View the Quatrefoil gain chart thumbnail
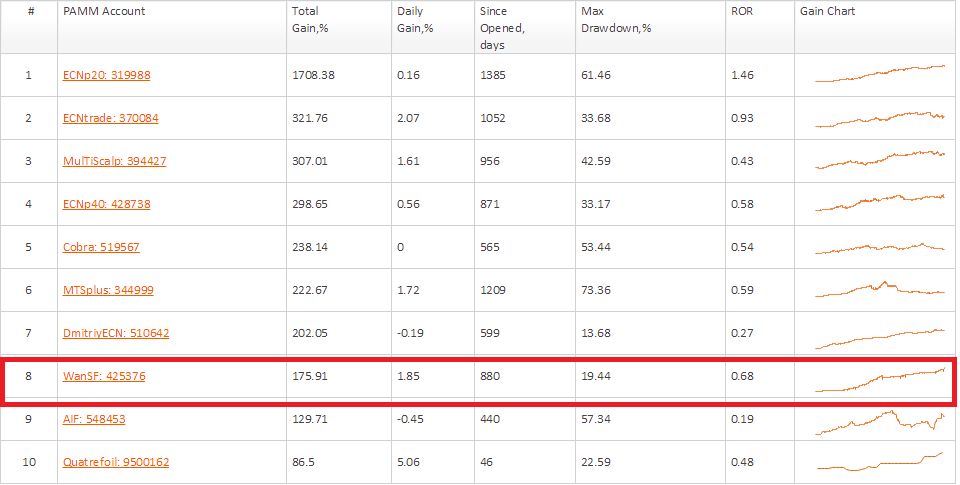Screen dimensions: 960x485 pos(879,462)
